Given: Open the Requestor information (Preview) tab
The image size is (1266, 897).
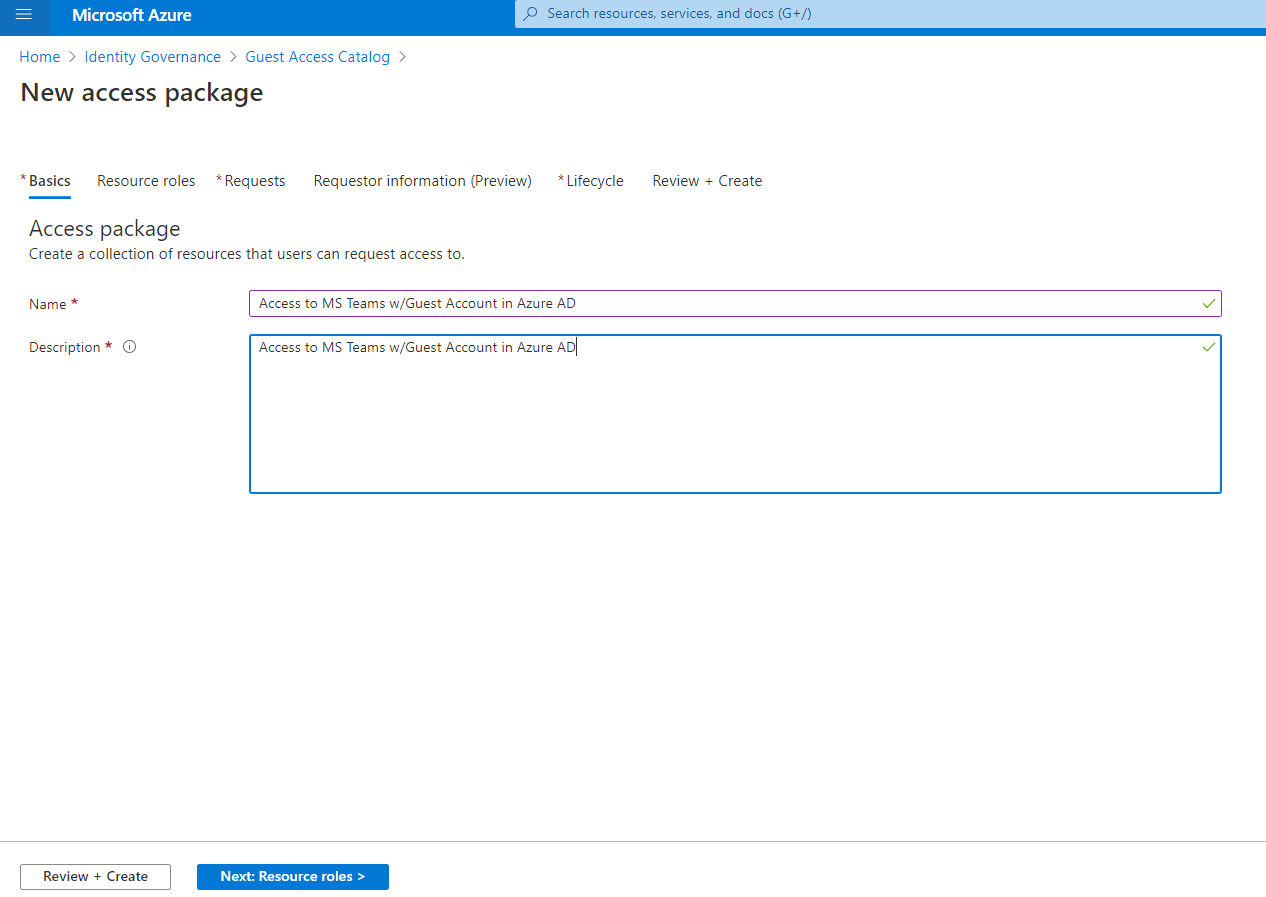Looking at the screenshot, I should click(423, 181).
